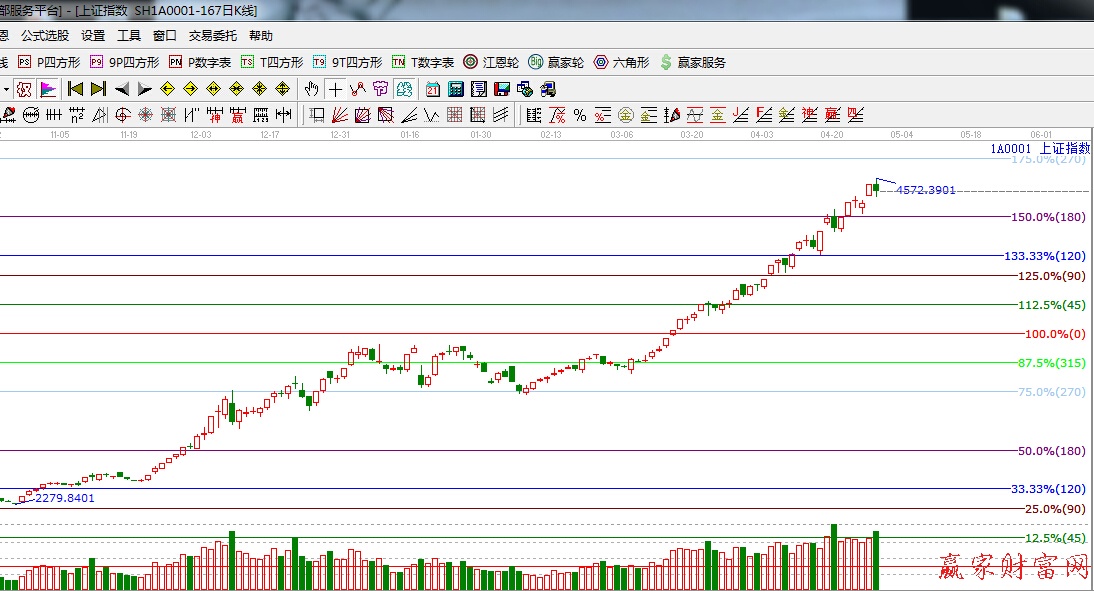Select the 100.0%(0) Gann level label
Viewport: 1094px width, 591px height.
pyautogui.click(x=1054, y=334)
